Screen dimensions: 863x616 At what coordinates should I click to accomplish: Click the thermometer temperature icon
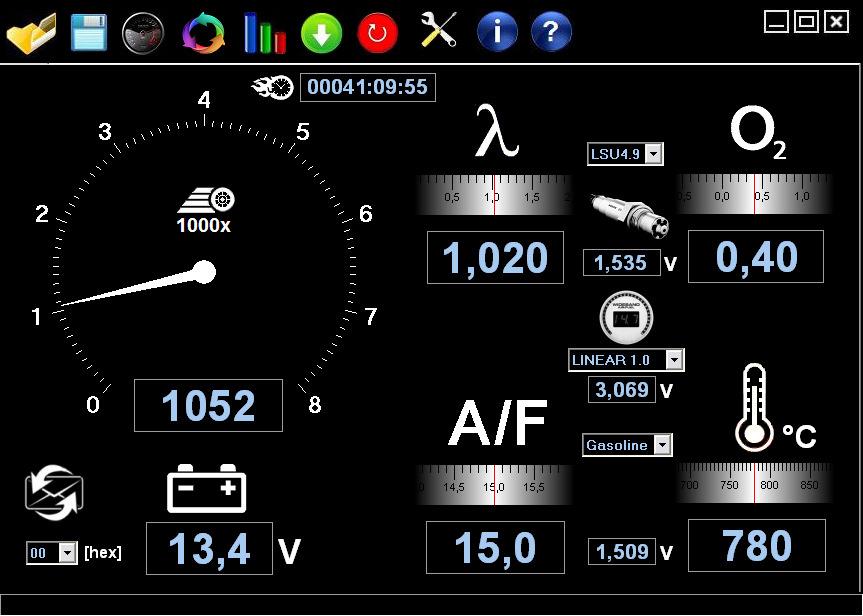click(x=753, y=407)
